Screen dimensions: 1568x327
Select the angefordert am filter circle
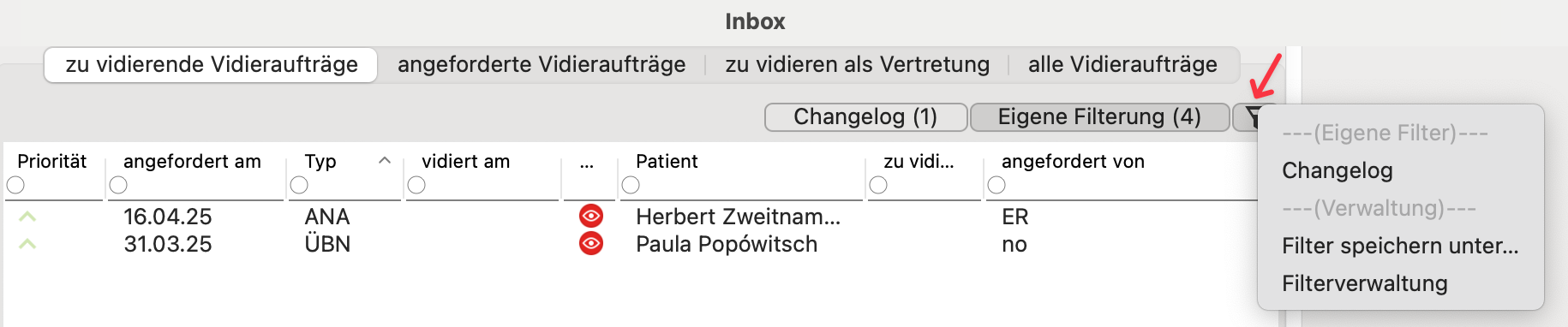[x=118, y=185]
